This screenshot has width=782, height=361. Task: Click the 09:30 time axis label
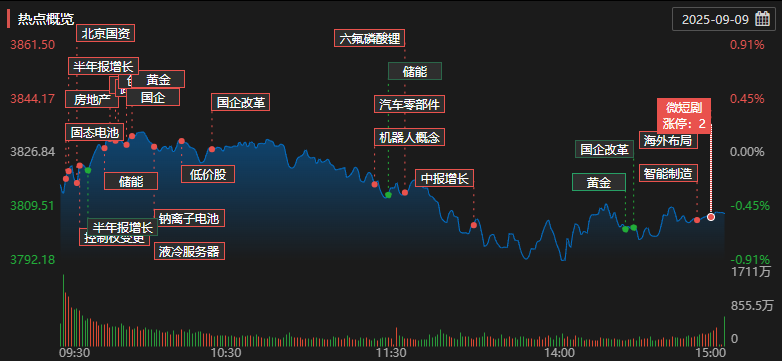click(x=74, y=353)
